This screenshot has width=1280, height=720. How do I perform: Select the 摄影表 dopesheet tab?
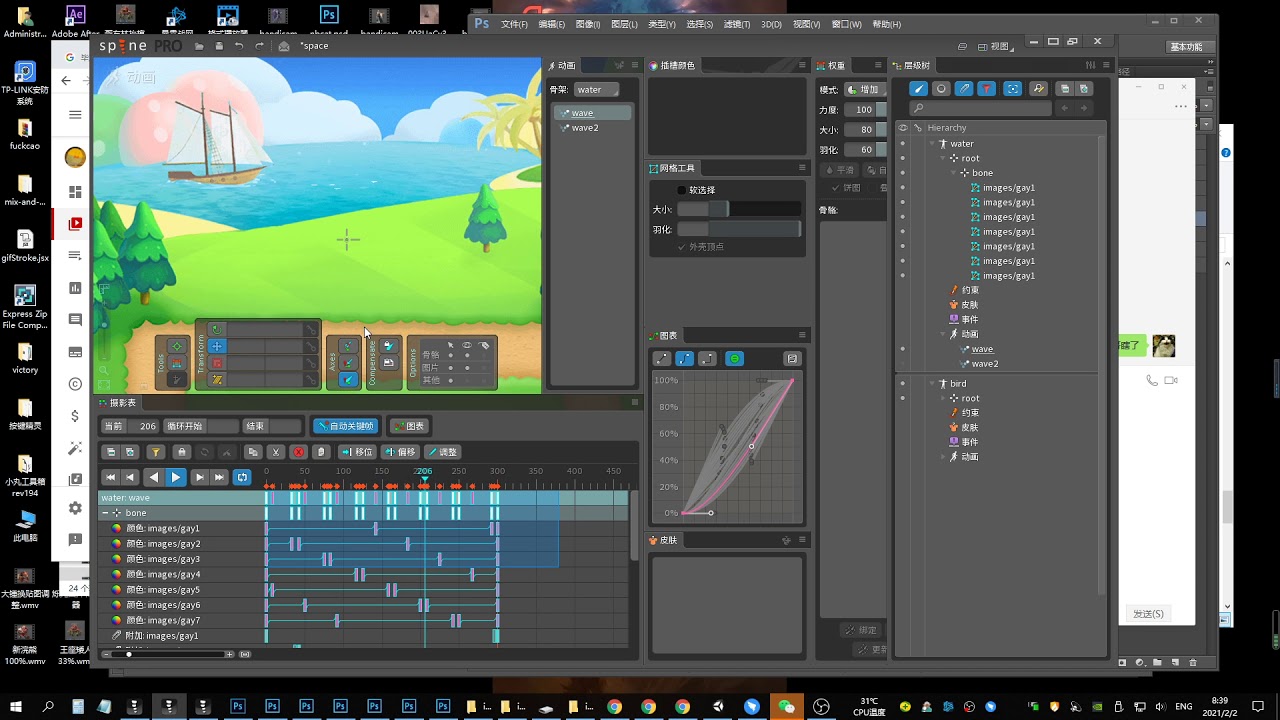118,403
